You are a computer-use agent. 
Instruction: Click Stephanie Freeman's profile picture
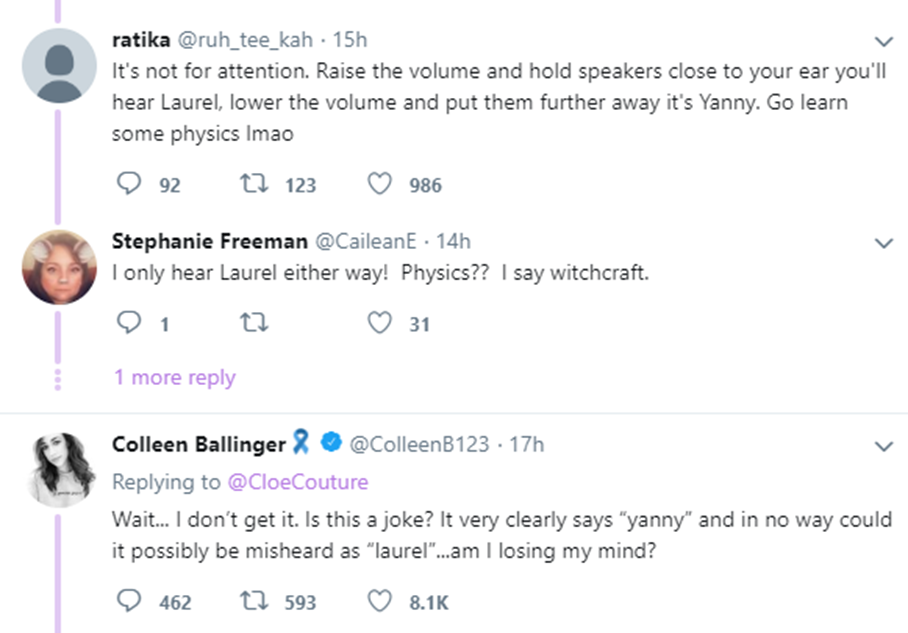pyautogui.click(x=59, y=266)
